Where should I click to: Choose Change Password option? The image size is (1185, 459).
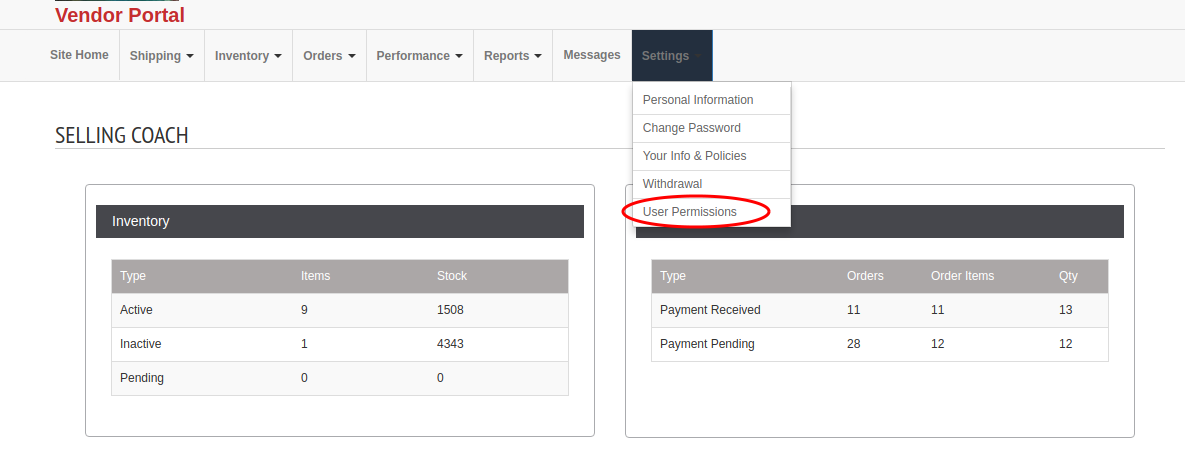pos(712,128)
